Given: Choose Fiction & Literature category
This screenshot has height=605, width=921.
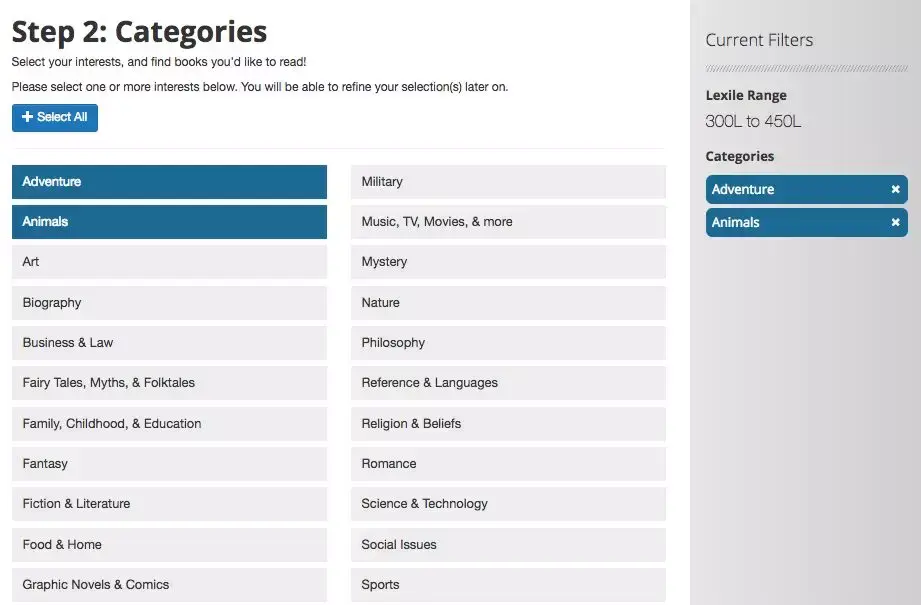Looking at the screenshot, I should point(169,504).
